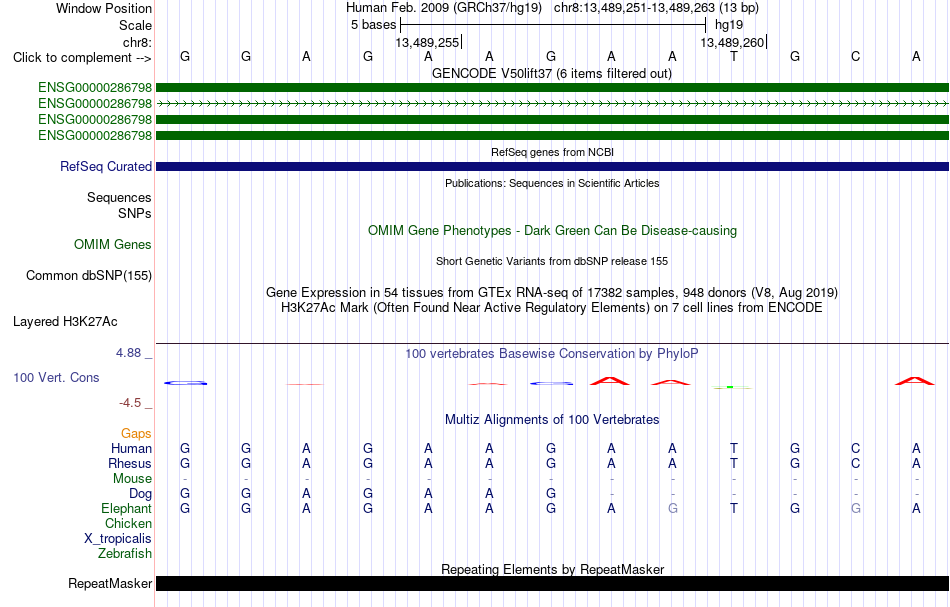Click the Human alignment row label

tap(131, 448)
